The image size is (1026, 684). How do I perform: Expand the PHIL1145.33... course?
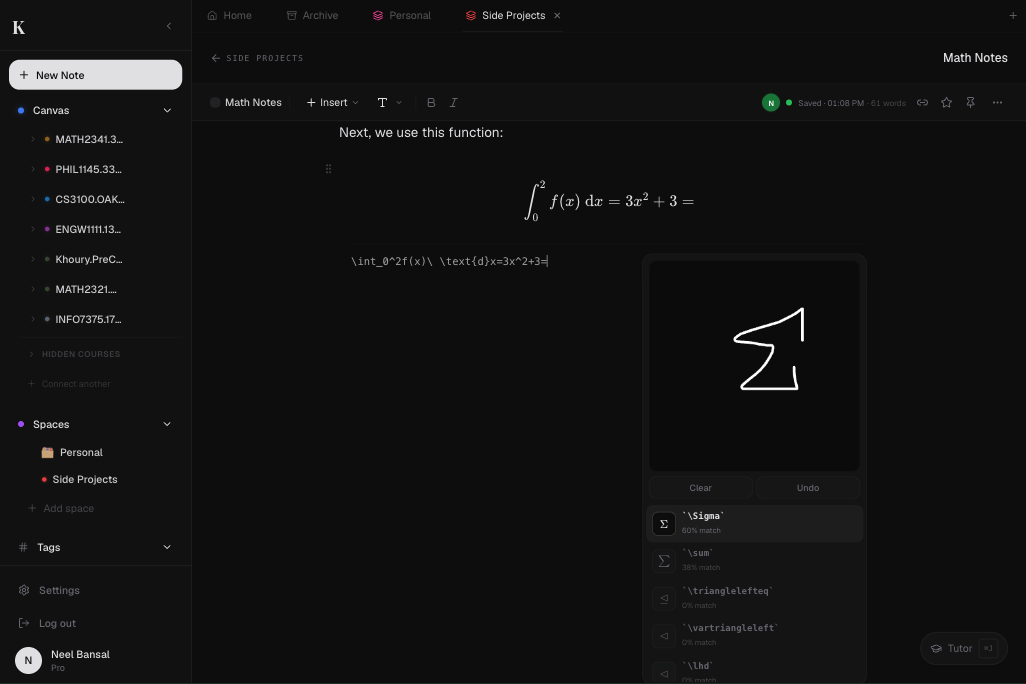tap(33, 170)
